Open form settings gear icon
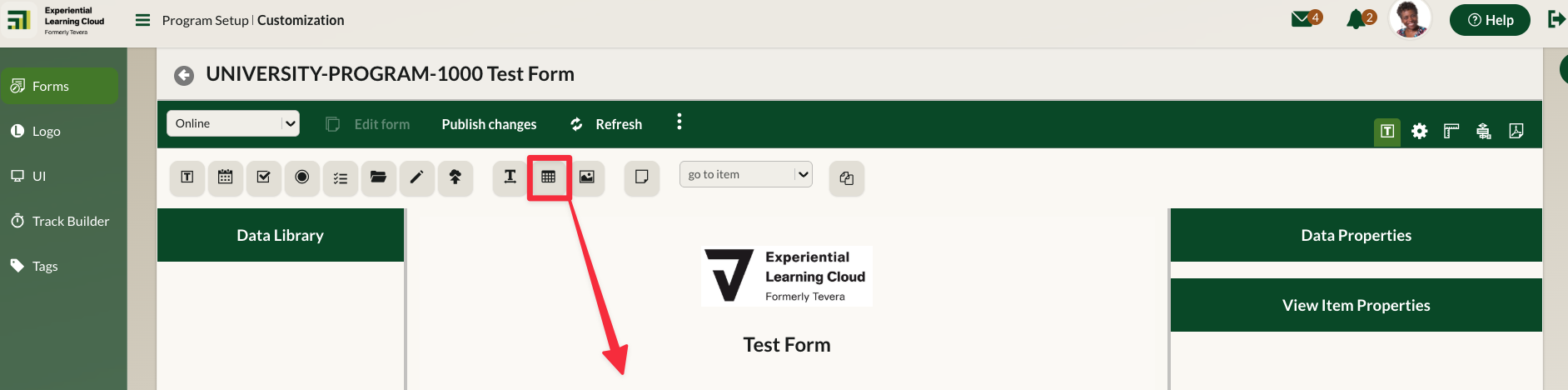 pos(1420,131)
